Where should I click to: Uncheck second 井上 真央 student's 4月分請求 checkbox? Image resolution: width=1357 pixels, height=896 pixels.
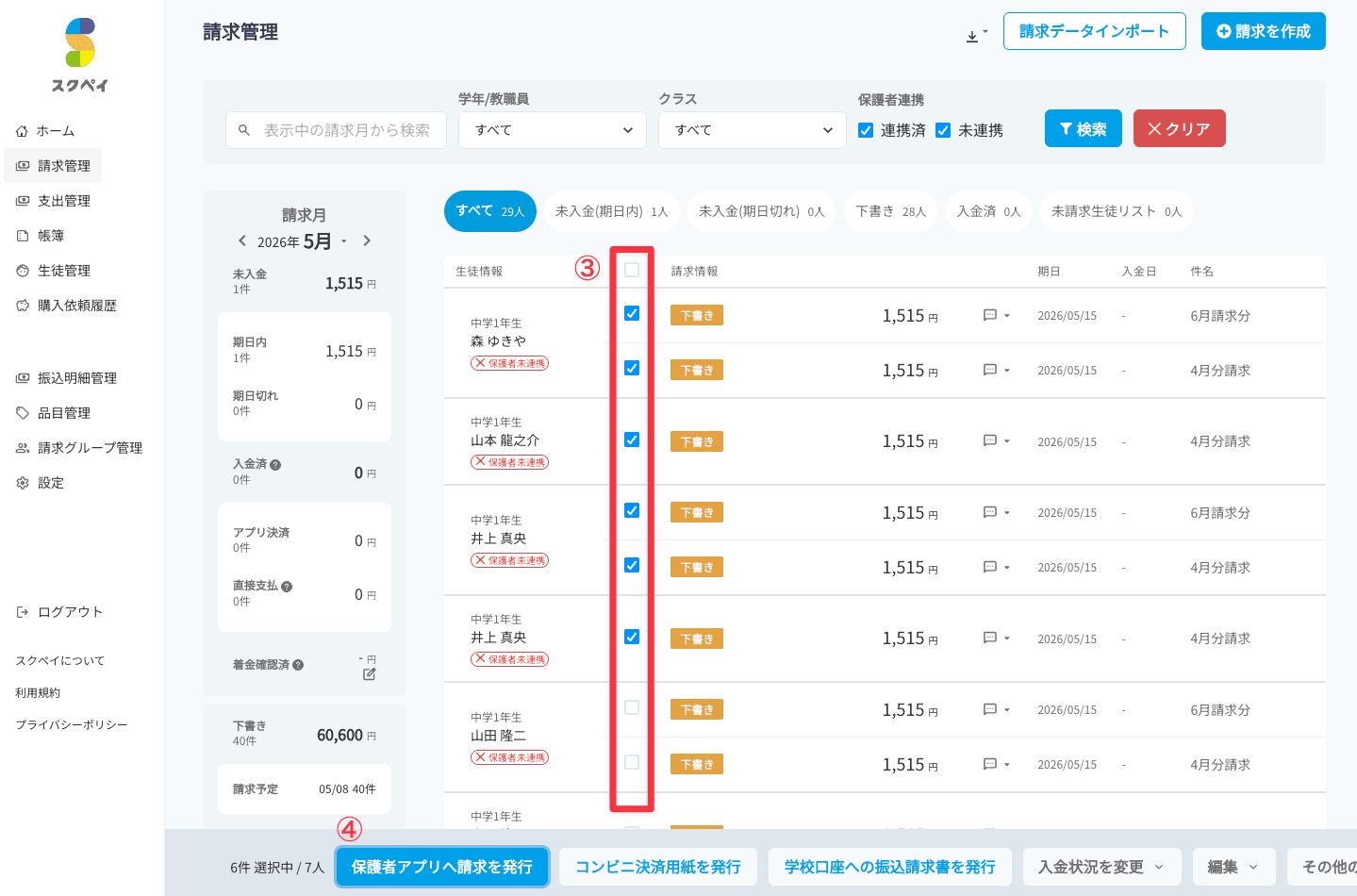[x=632, y=637]
